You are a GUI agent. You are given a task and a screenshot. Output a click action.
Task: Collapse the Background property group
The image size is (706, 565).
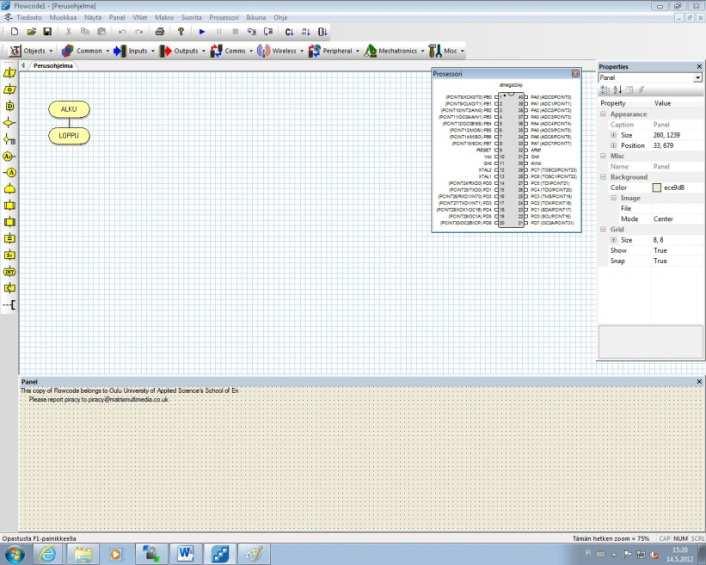click(603, 177)
